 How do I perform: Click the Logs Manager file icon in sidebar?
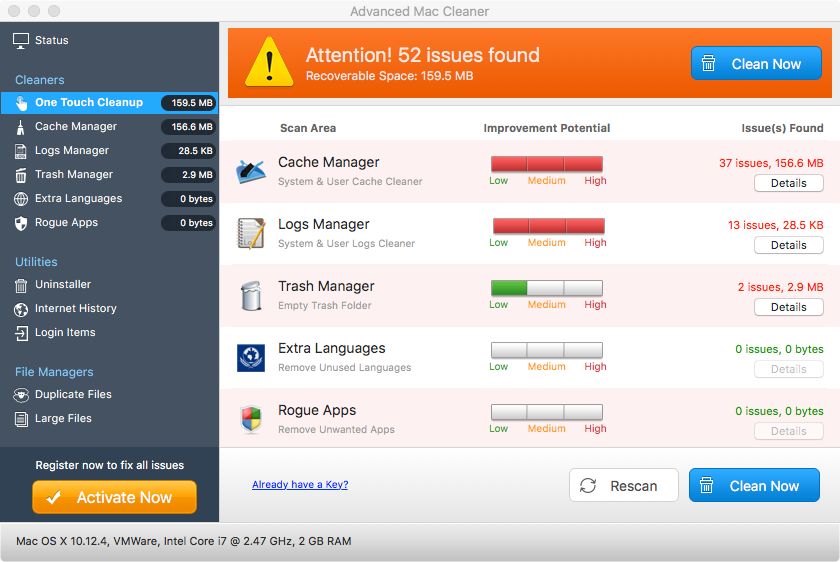[20, 152]
